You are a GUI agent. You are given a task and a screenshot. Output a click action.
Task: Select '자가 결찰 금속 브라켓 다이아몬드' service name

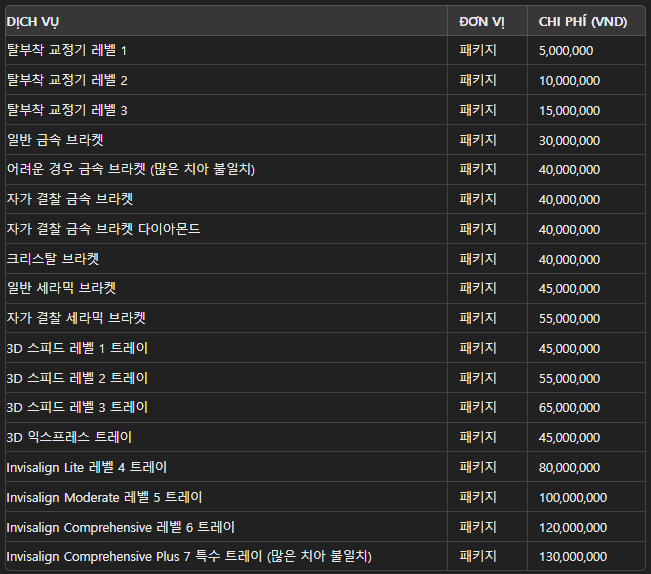pyautogui.click(x=103, y=229)
